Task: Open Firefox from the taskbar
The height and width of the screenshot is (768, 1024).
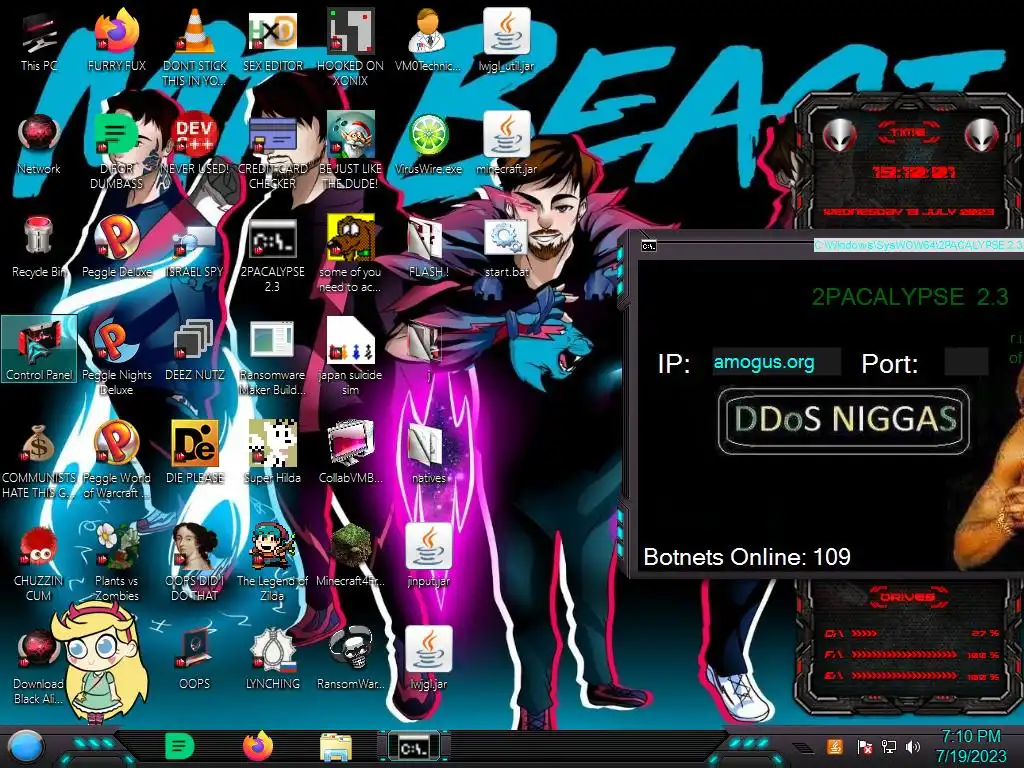Action: pos(258,746)
